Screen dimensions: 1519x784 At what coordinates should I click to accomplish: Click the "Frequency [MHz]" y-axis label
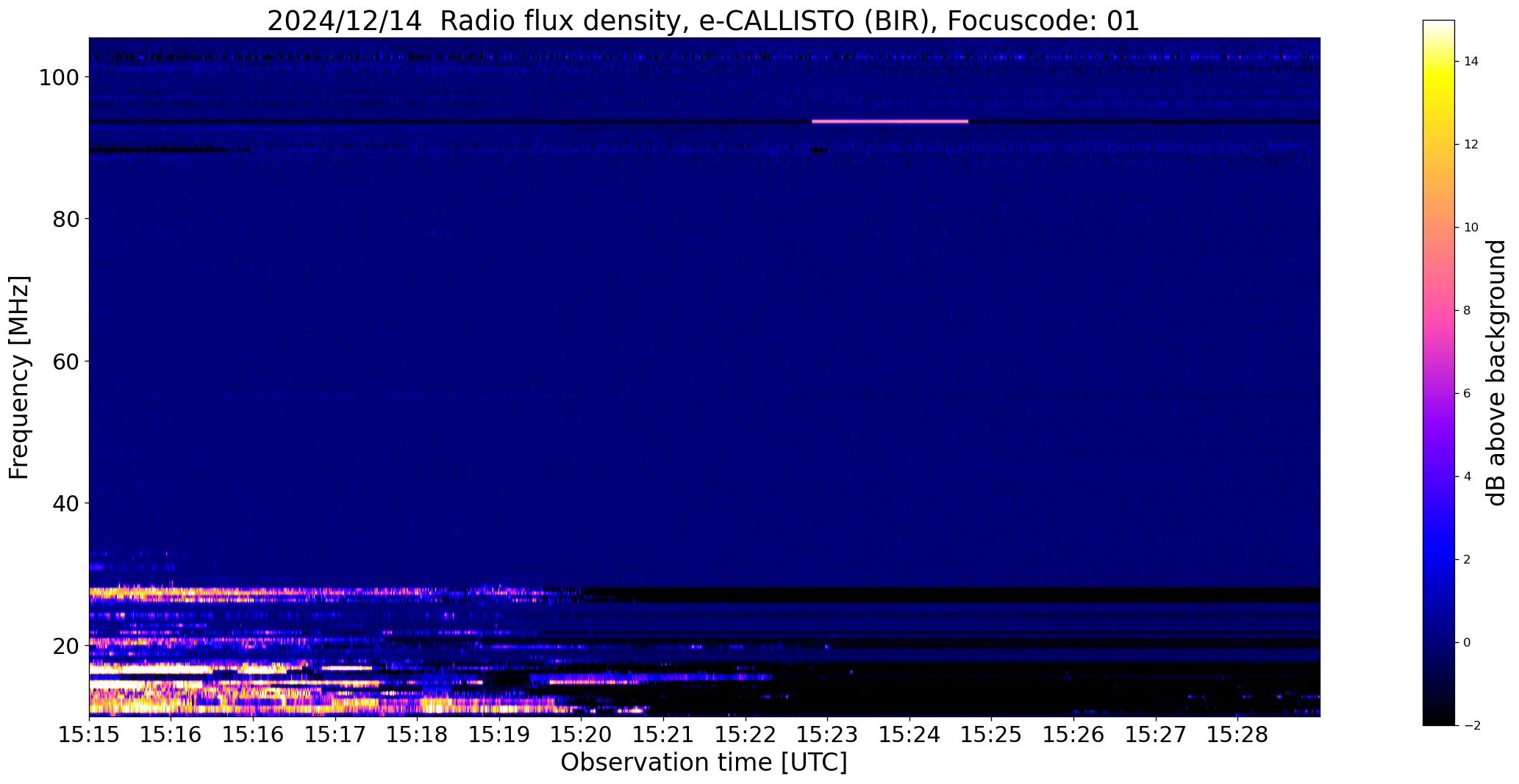click(19, 377)
